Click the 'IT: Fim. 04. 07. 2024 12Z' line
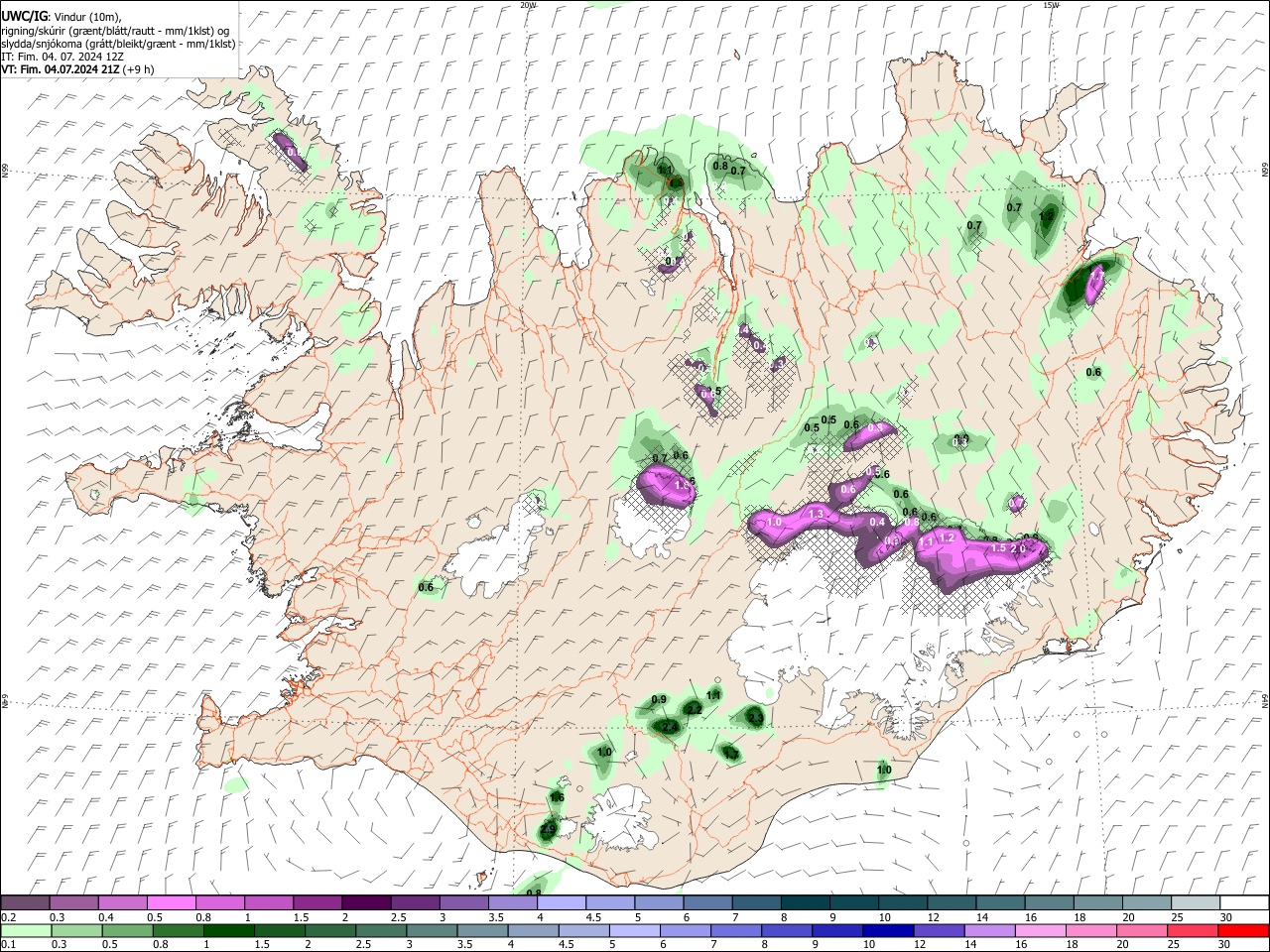 point(63,57)
